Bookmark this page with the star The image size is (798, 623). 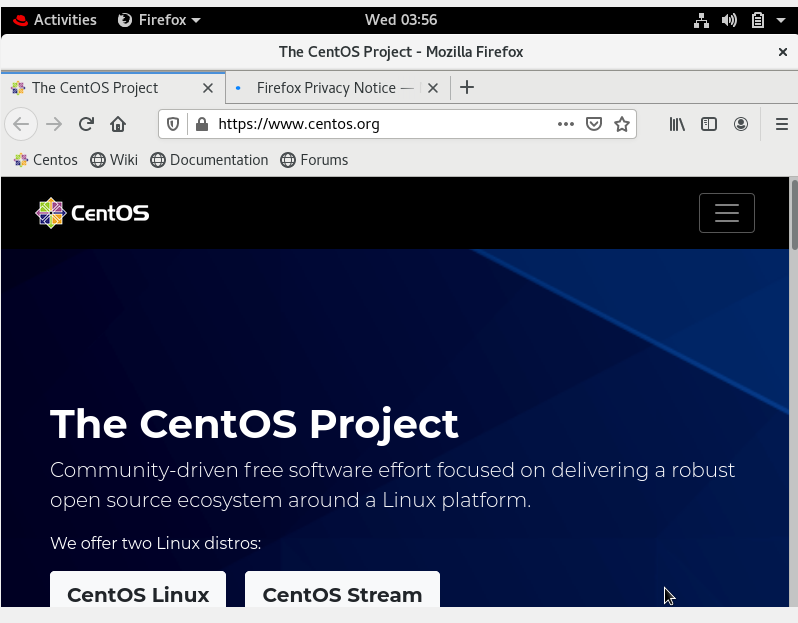tap(622, 124)
